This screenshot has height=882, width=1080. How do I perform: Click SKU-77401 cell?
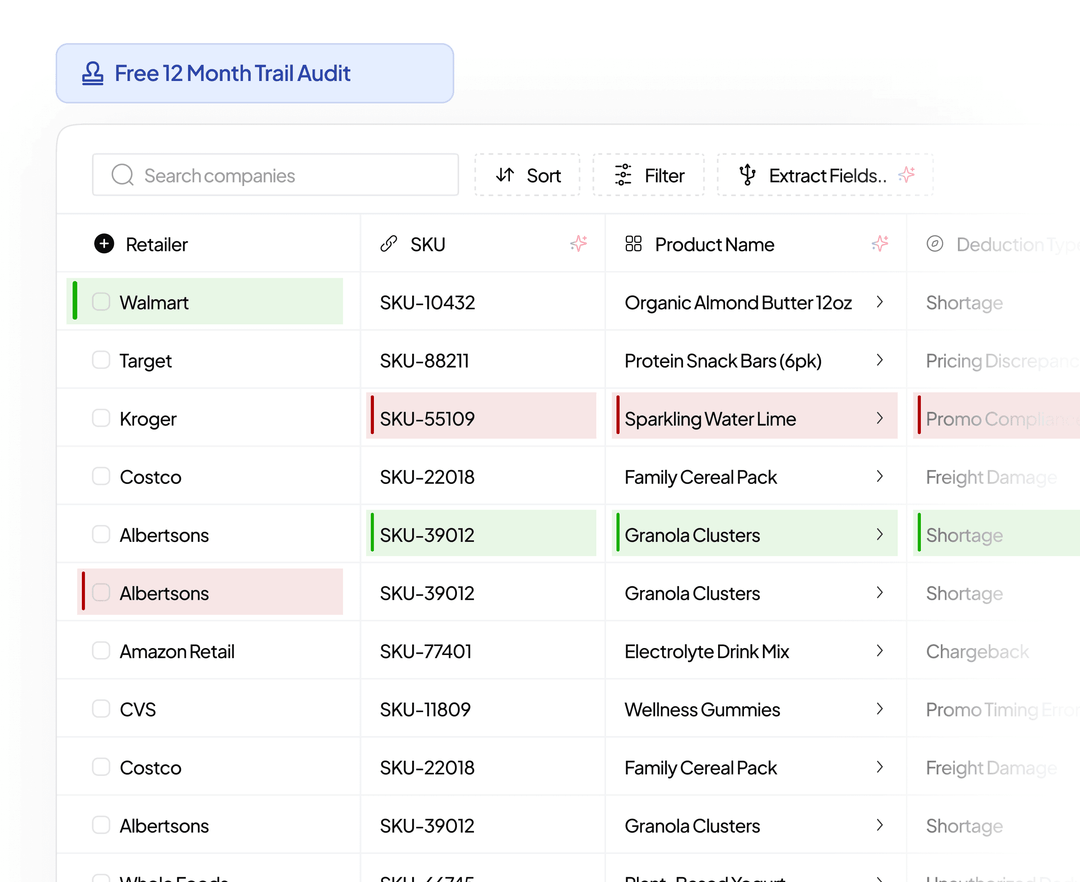[x=483, y=651]
